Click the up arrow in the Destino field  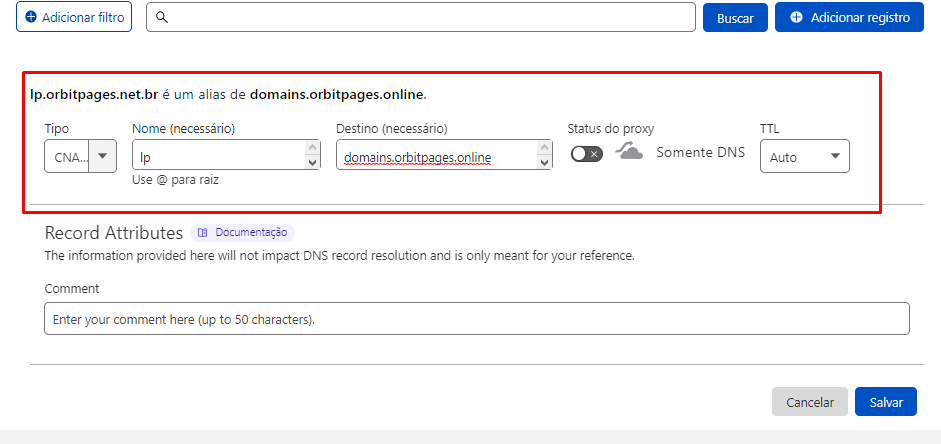tap(544, 148)
